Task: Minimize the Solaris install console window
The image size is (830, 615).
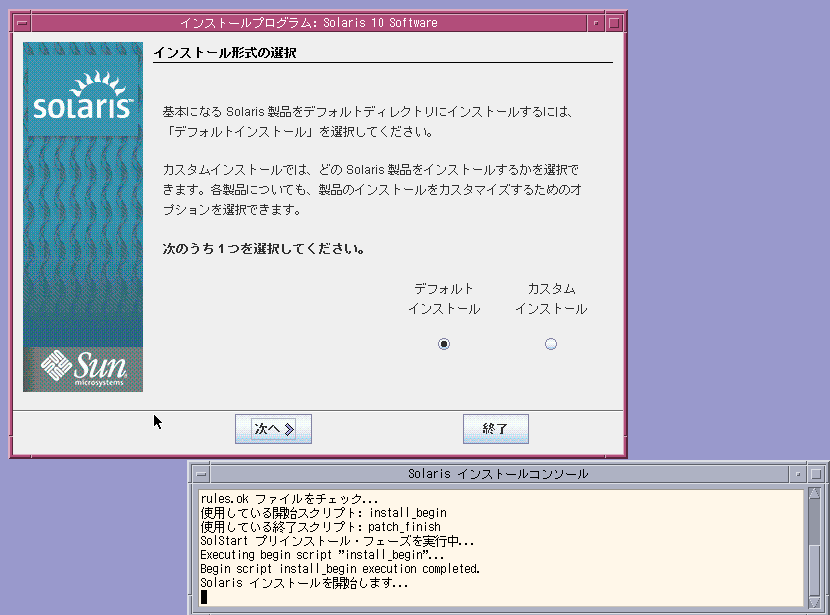Action: (x=798, y=474)
